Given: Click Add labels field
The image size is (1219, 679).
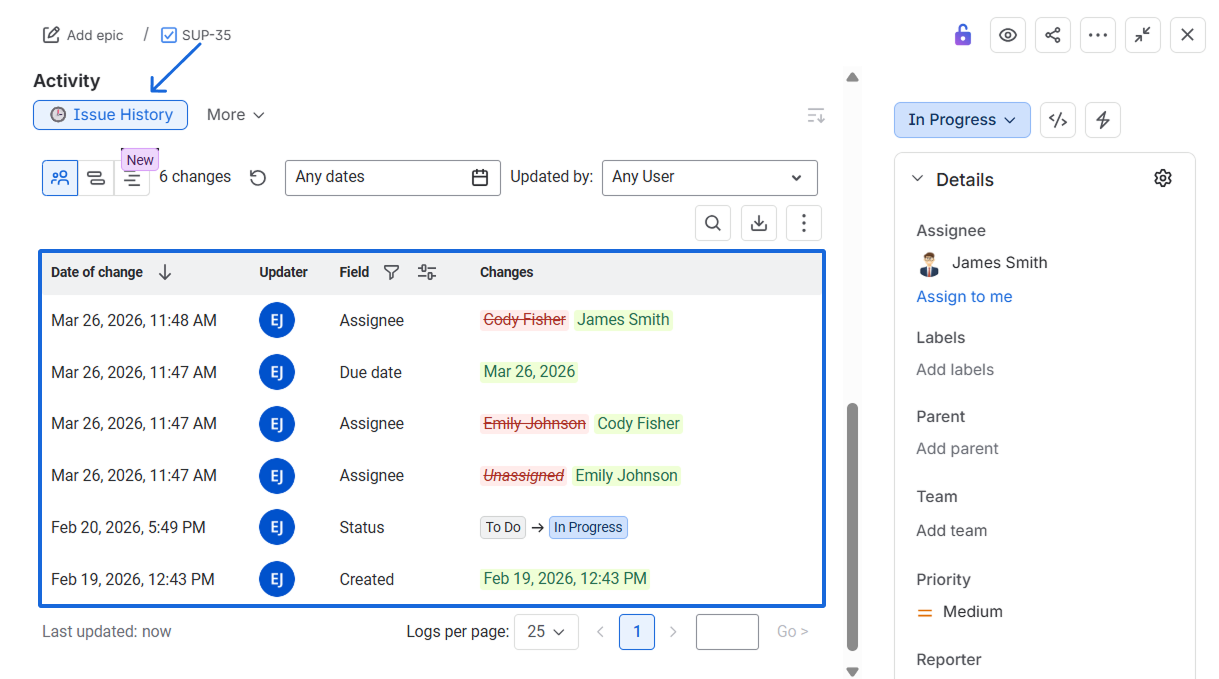Looking at the screenshot, I should pyautogui.click(x=955, y=370).
